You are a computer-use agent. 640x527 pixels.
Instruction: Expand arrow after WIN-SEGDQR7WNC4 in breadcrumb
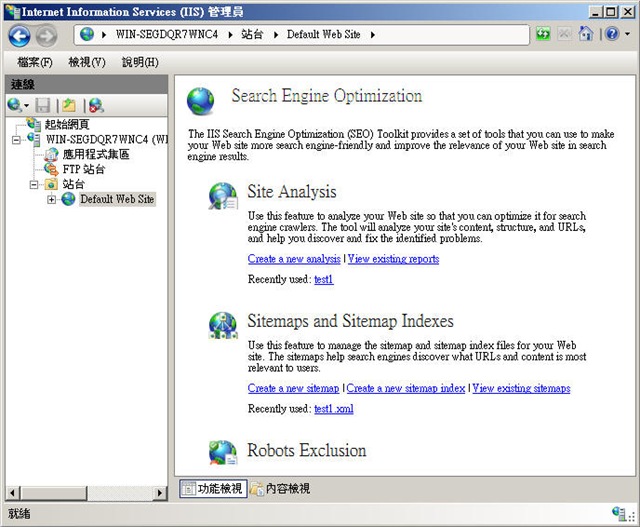231,35
